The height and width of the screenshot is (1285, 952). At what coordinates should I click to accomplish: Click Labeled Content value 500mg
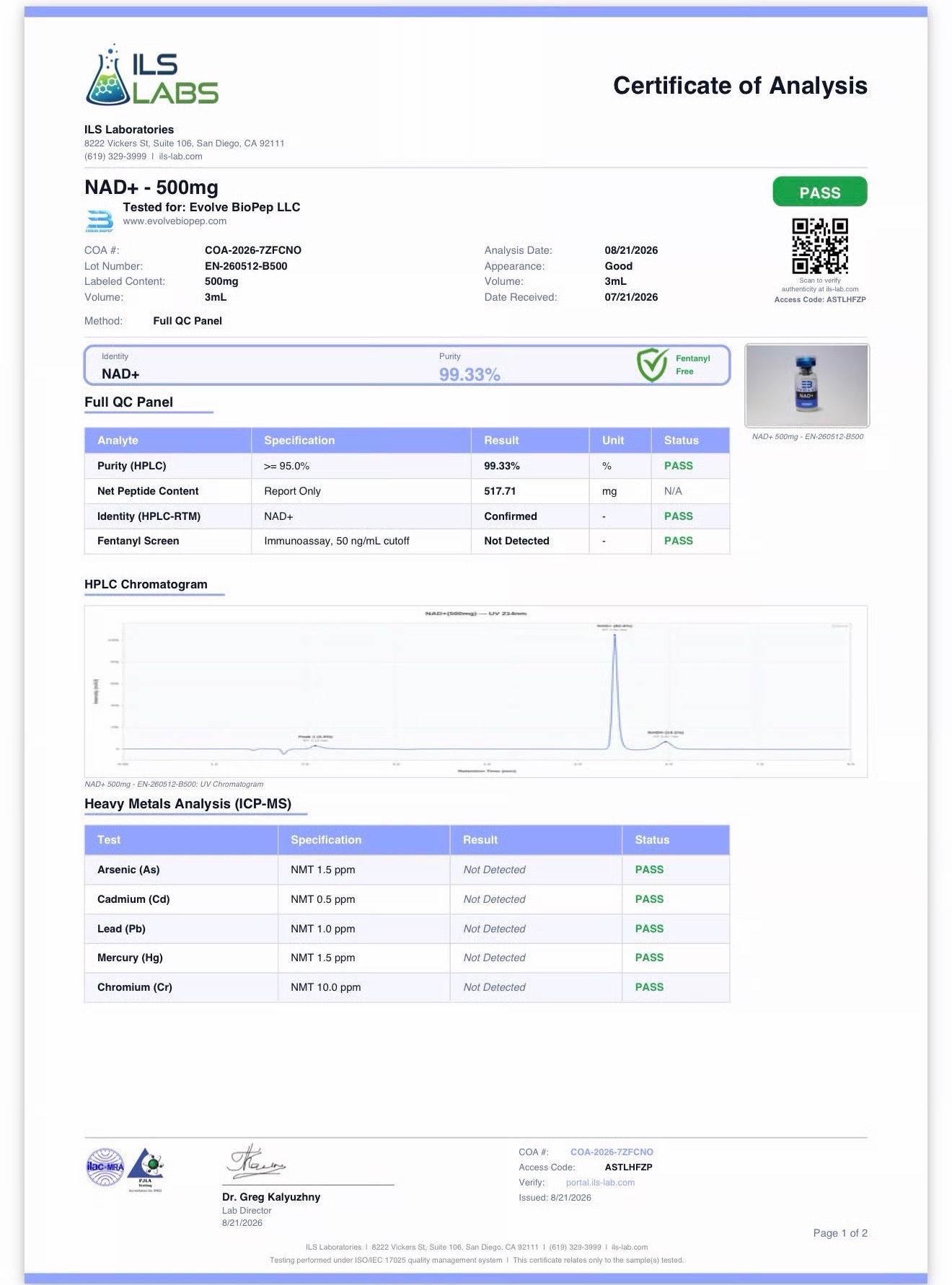coord(221,281)
